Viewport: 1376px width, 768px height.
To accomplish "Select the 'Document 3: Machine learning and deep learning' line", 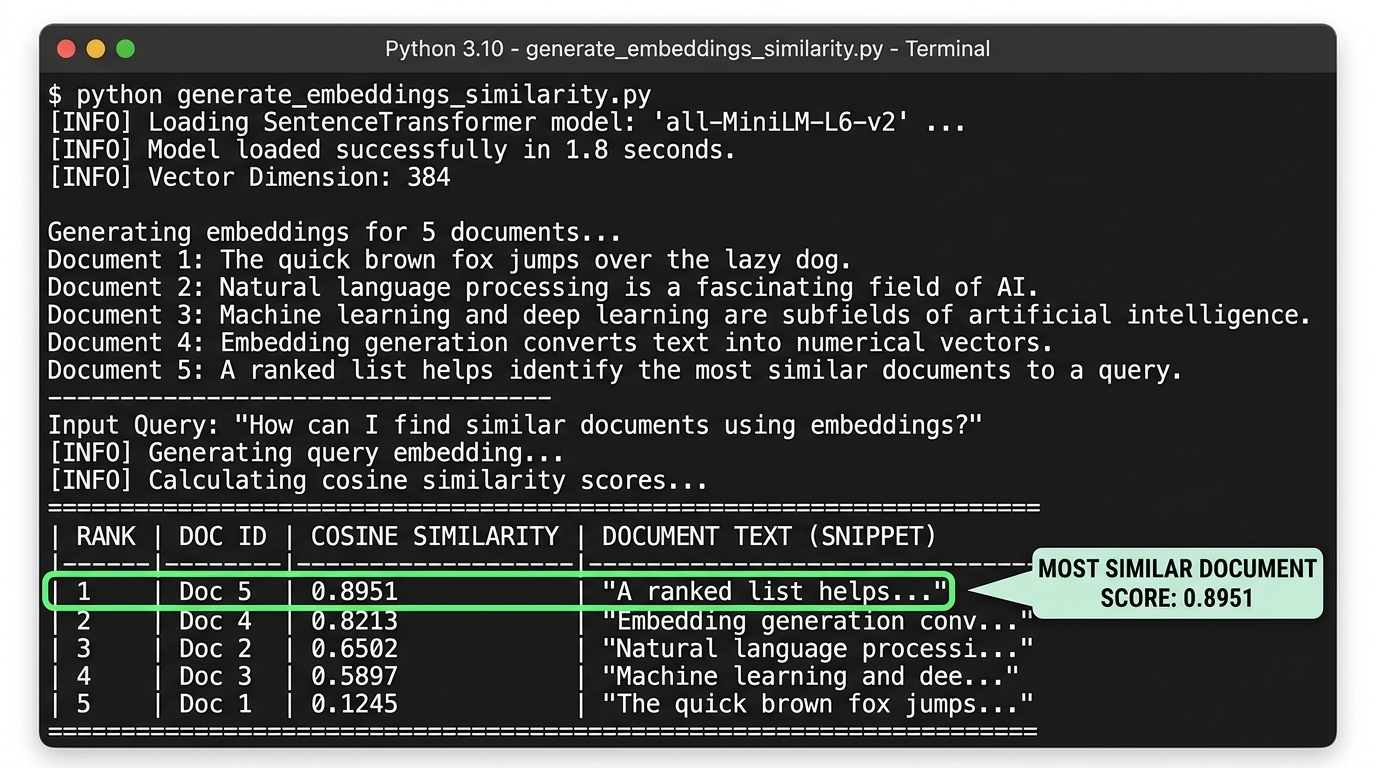I will 680,315.
